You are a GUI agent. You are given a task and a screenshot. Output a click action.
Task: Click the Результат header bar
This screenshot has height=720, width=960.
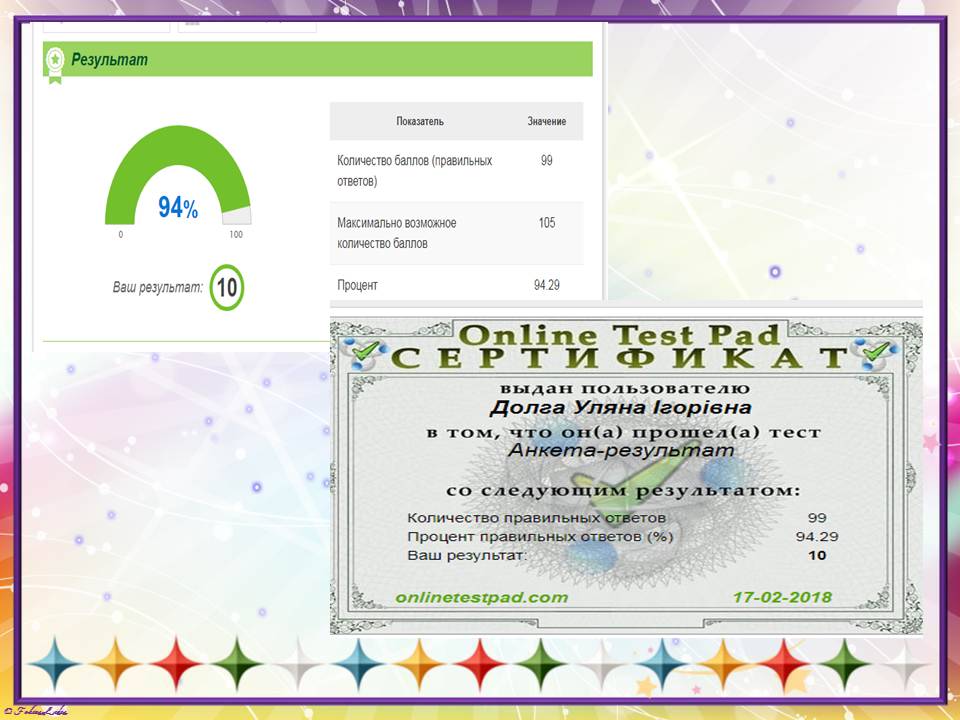(x=318, y=59)
